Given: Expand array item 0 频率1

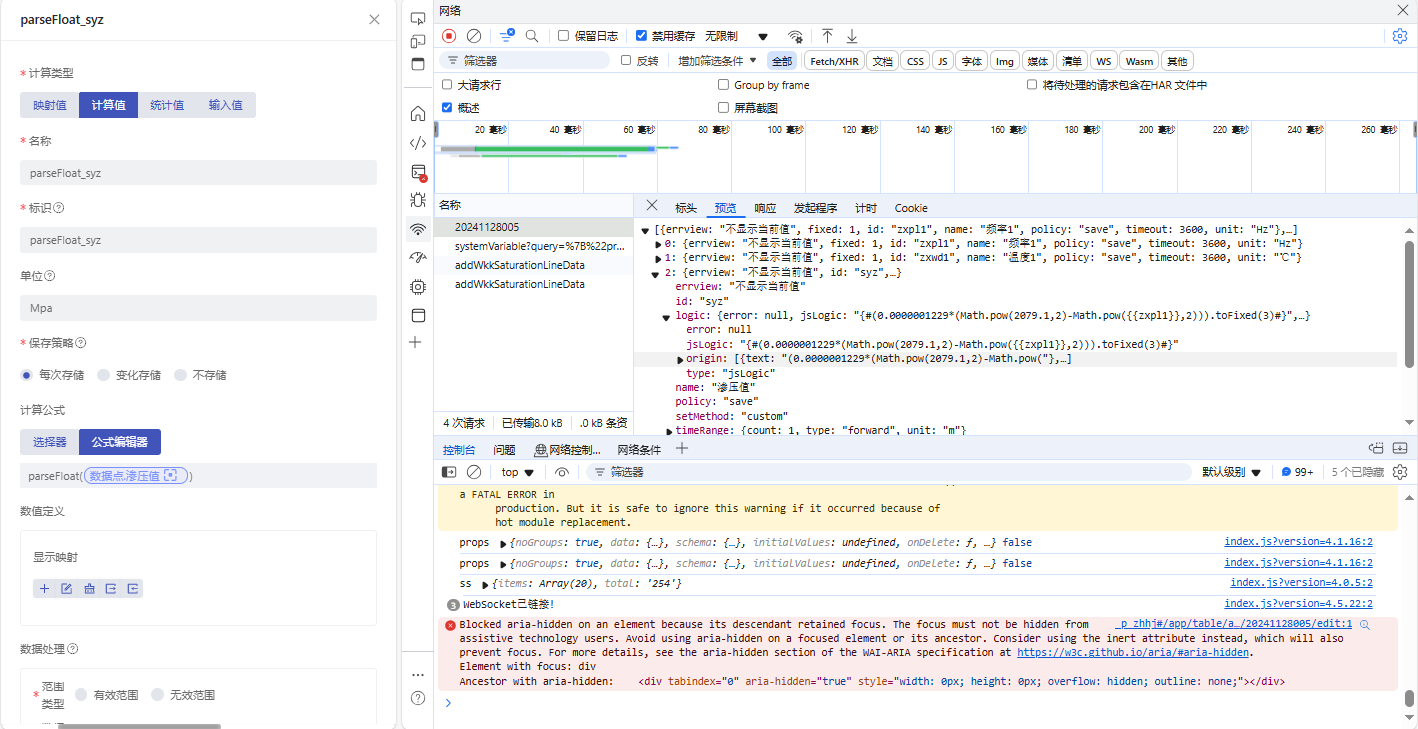Looking at the screenshot, I should point(658,244).
